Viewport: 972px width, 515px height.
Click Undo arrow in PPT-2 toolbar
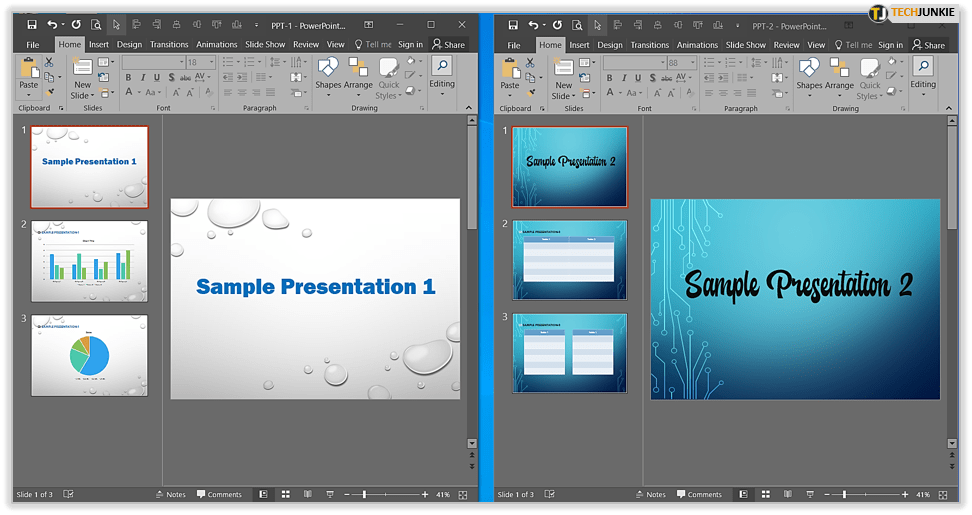533,25
